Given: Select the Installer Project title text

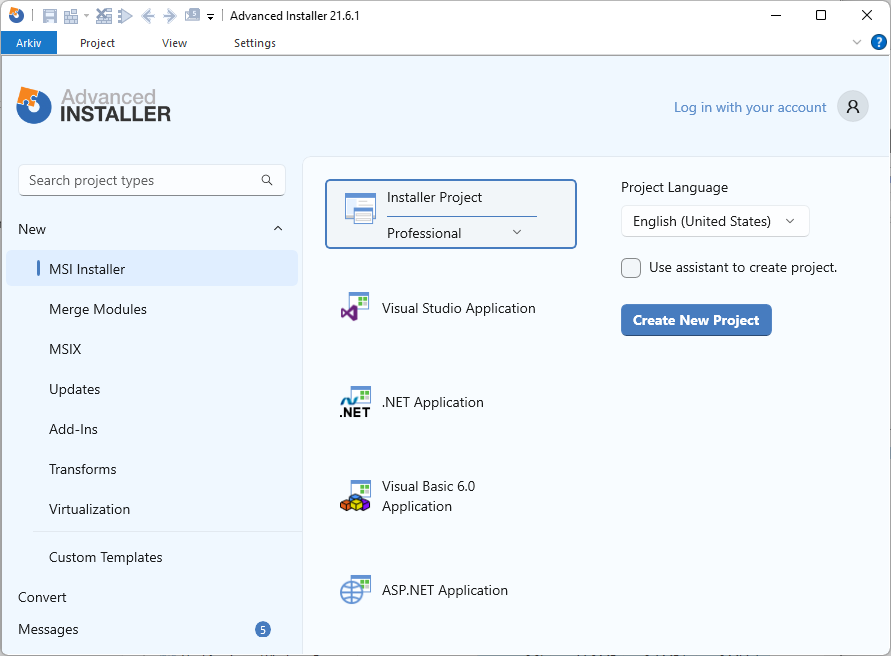Looking at the screenshot, I should 434,197.
